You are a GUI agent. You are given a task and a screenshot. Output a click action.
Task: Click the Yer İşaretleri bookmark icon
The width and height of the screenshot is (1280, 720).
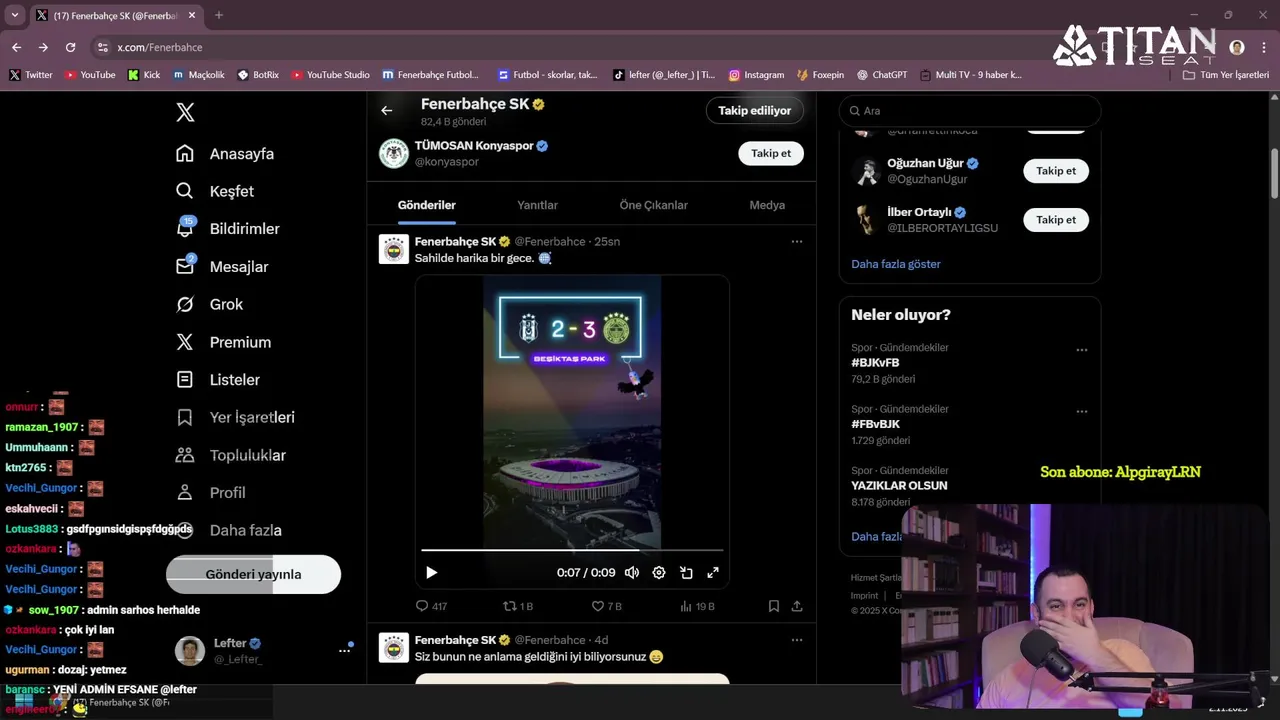(x=185, y=417)
